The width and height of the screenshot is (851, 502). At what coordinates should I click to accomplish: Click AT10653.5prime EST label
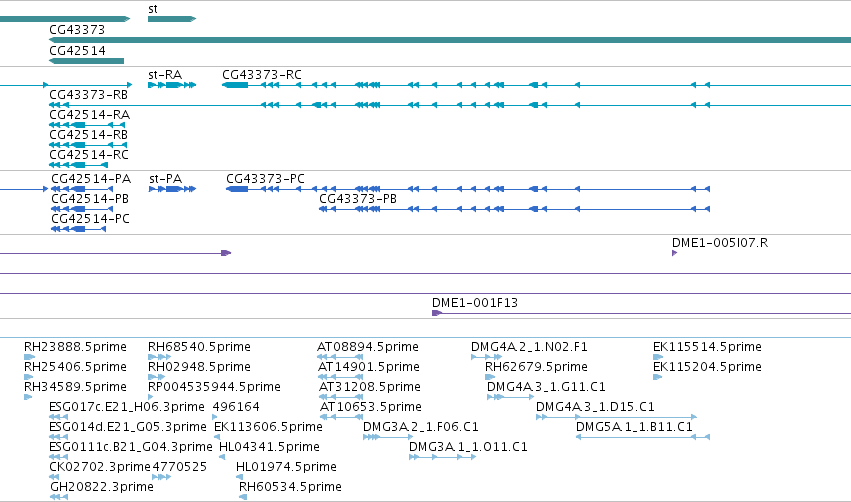point(371,407)
